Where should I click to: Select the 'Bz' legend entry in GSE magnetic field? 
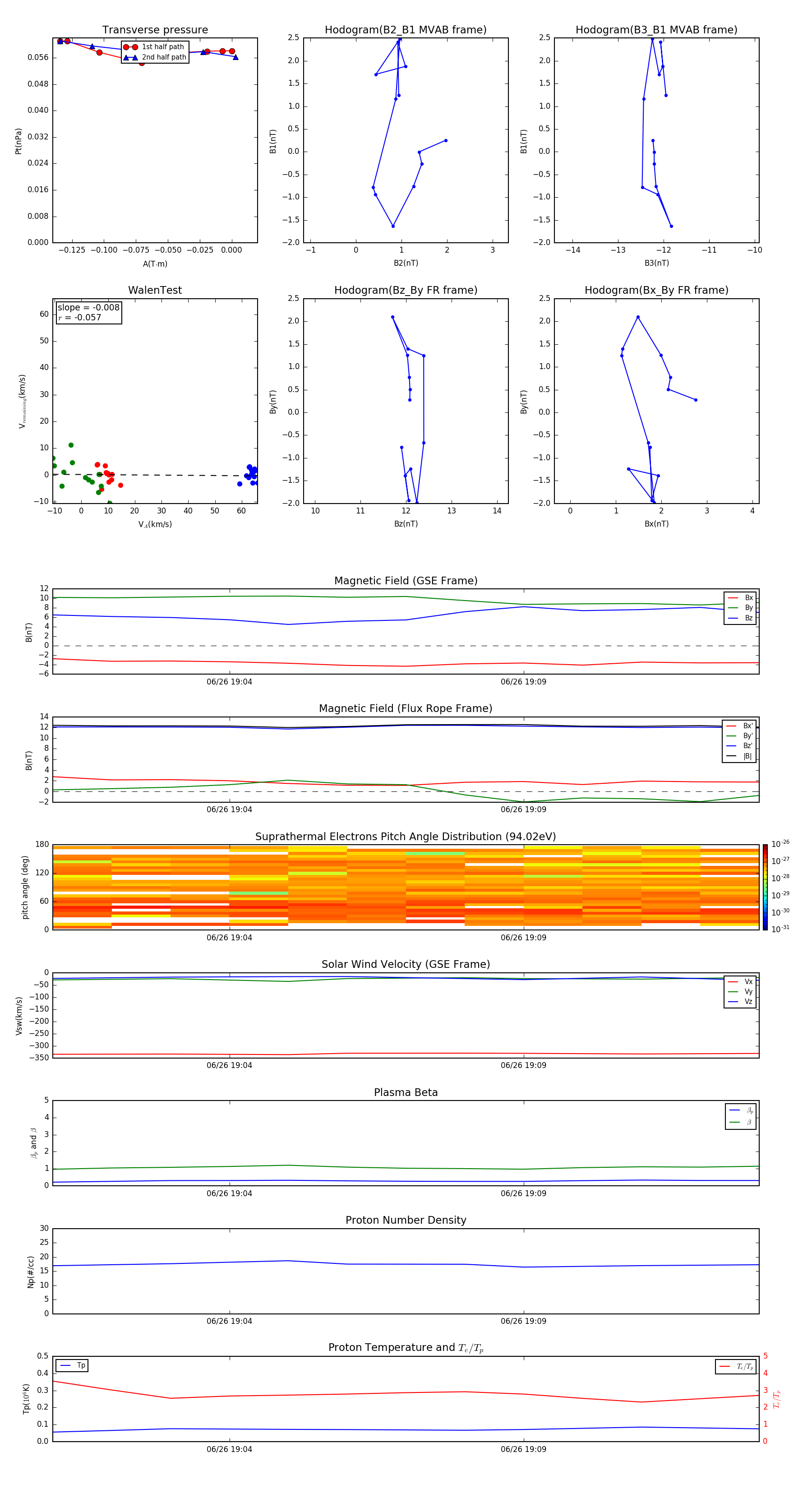740,618
